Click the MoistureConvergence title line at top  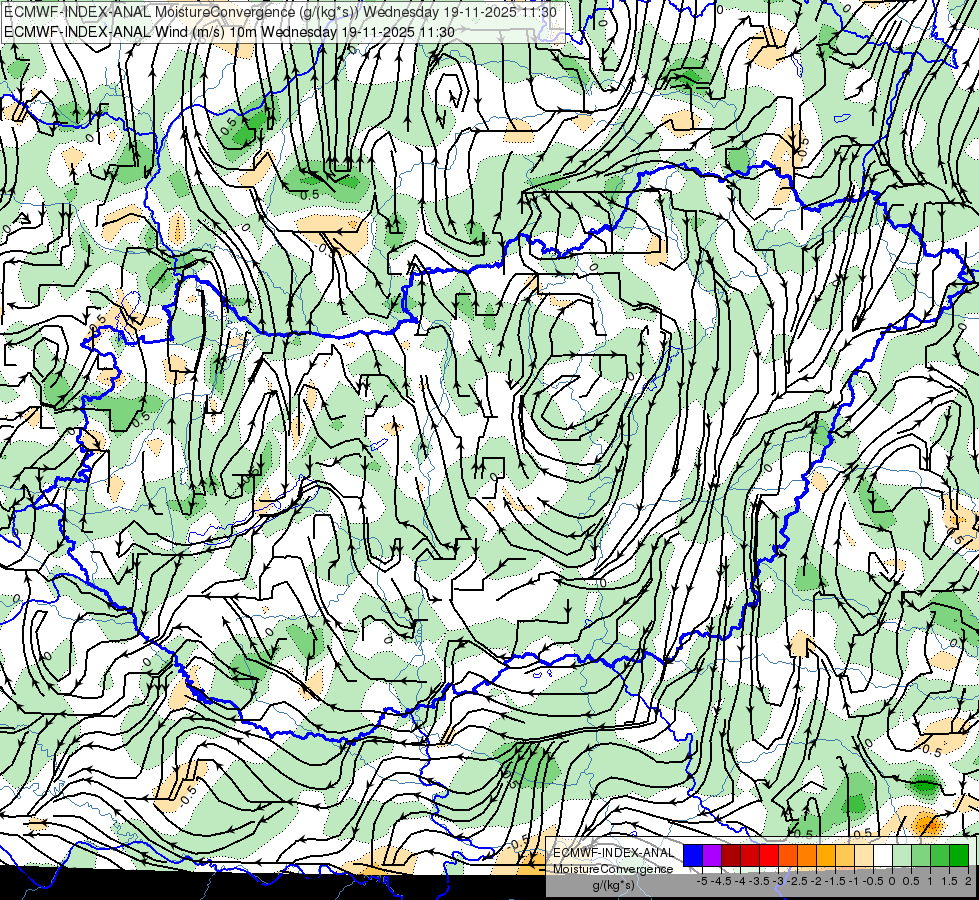click(x=280, y=12)
